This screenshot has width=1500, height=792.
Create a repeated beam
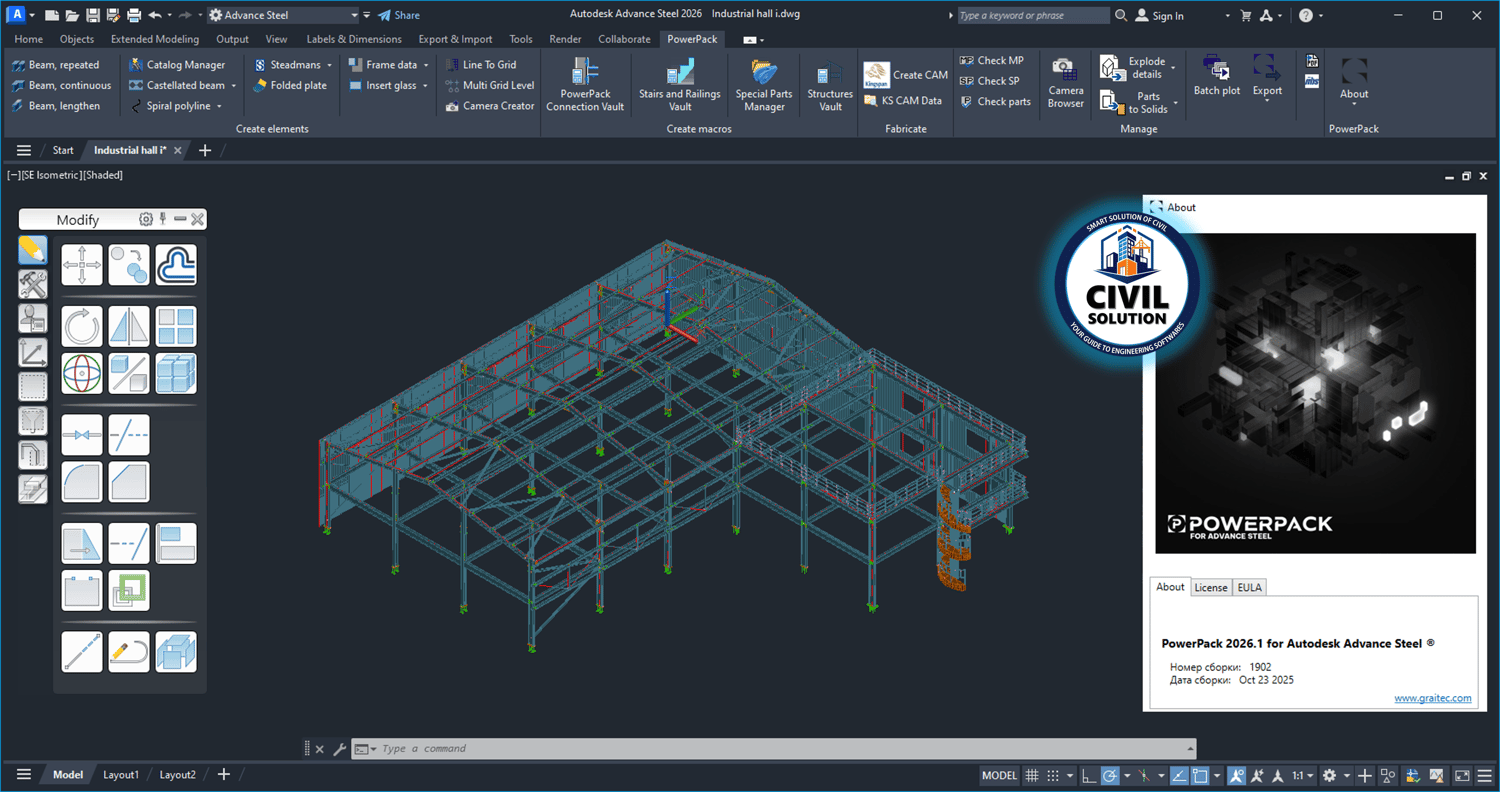point(56,65)
